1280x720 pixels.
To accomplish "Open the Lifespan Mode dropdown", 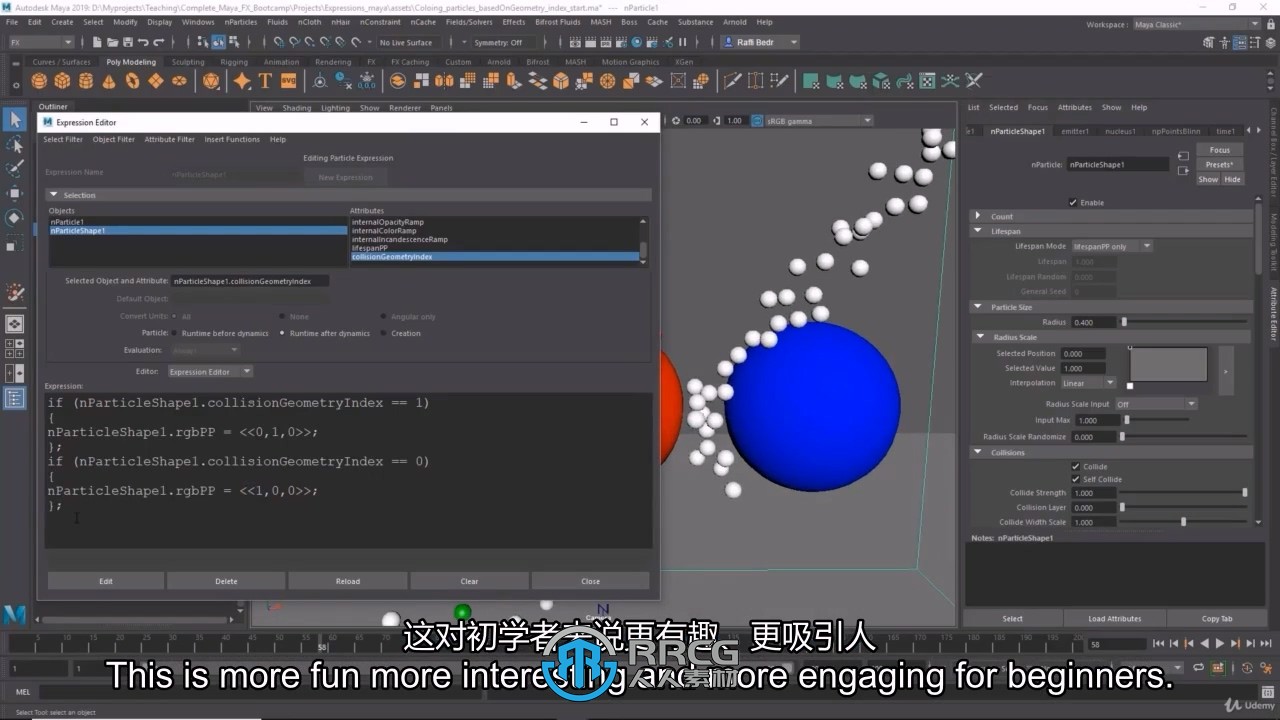I will [1112, 246].
